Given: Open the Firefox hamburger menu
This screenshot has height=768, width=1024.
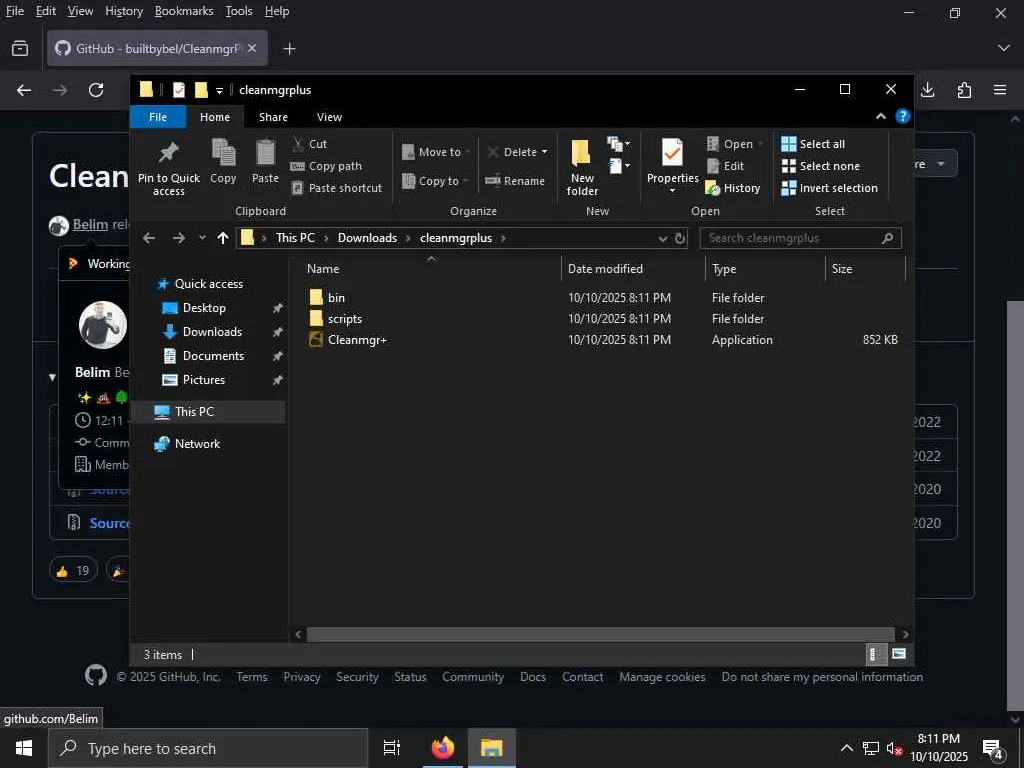Looking at the screenshot, I should click(1000, 90).
